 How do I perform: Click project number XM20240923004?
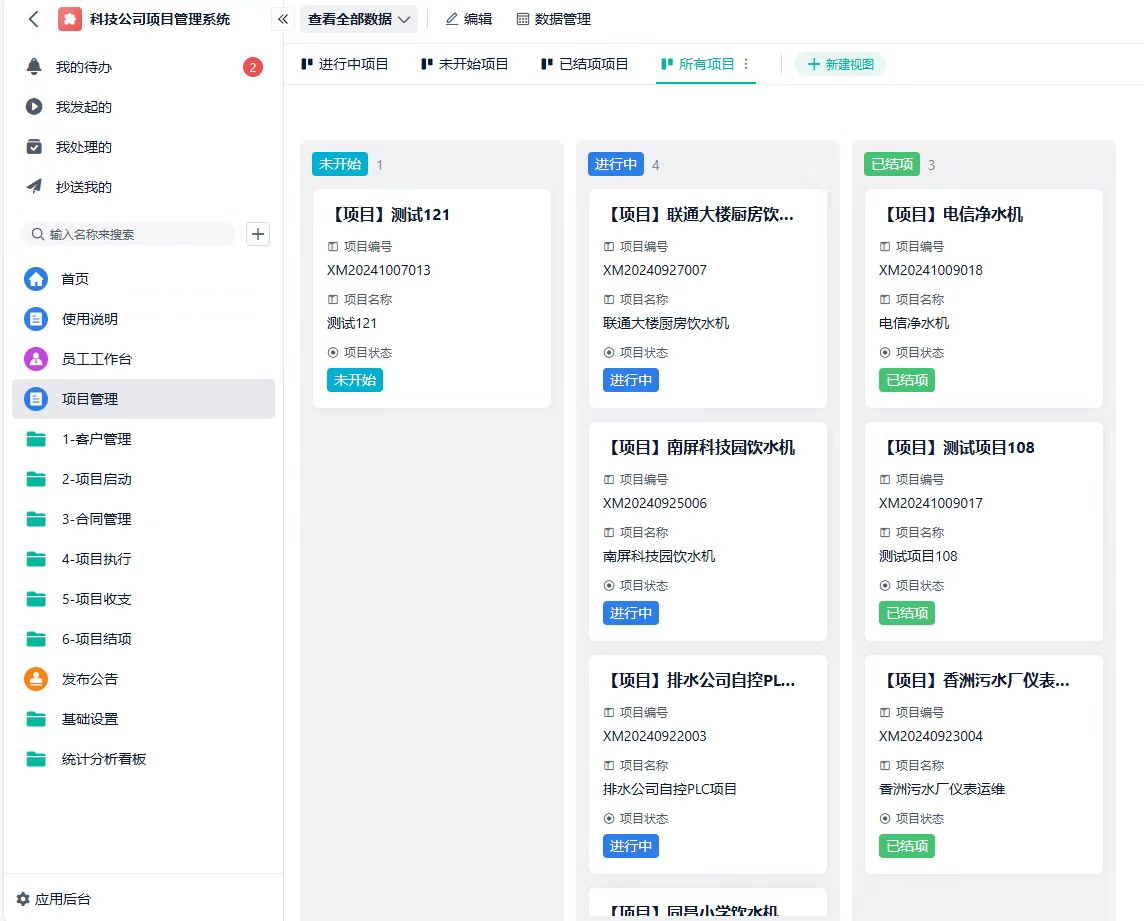pyautogui.click(x=930, y=736)
